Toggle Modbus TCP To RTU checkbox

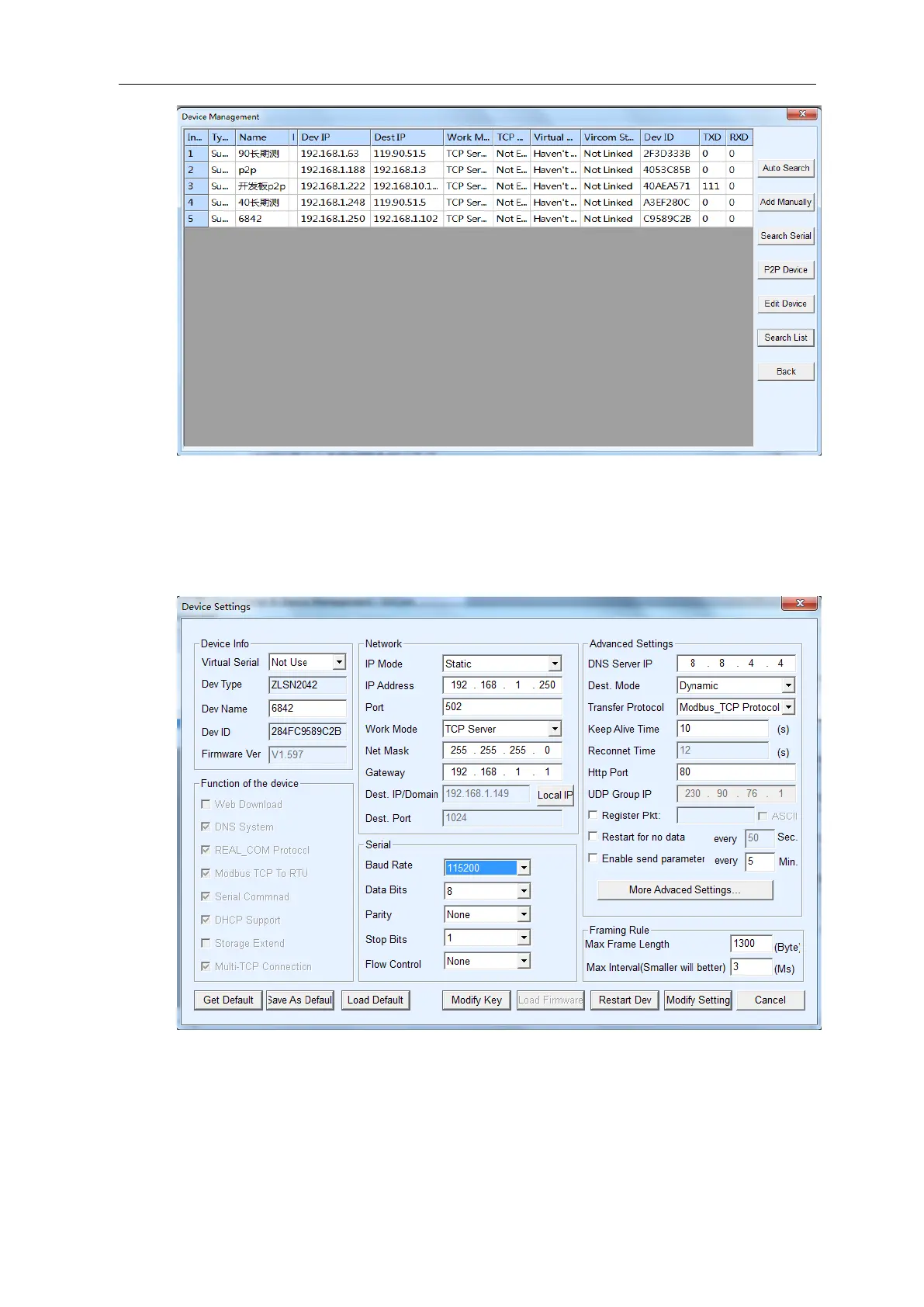pyautogui.click(x=206, y=873)
